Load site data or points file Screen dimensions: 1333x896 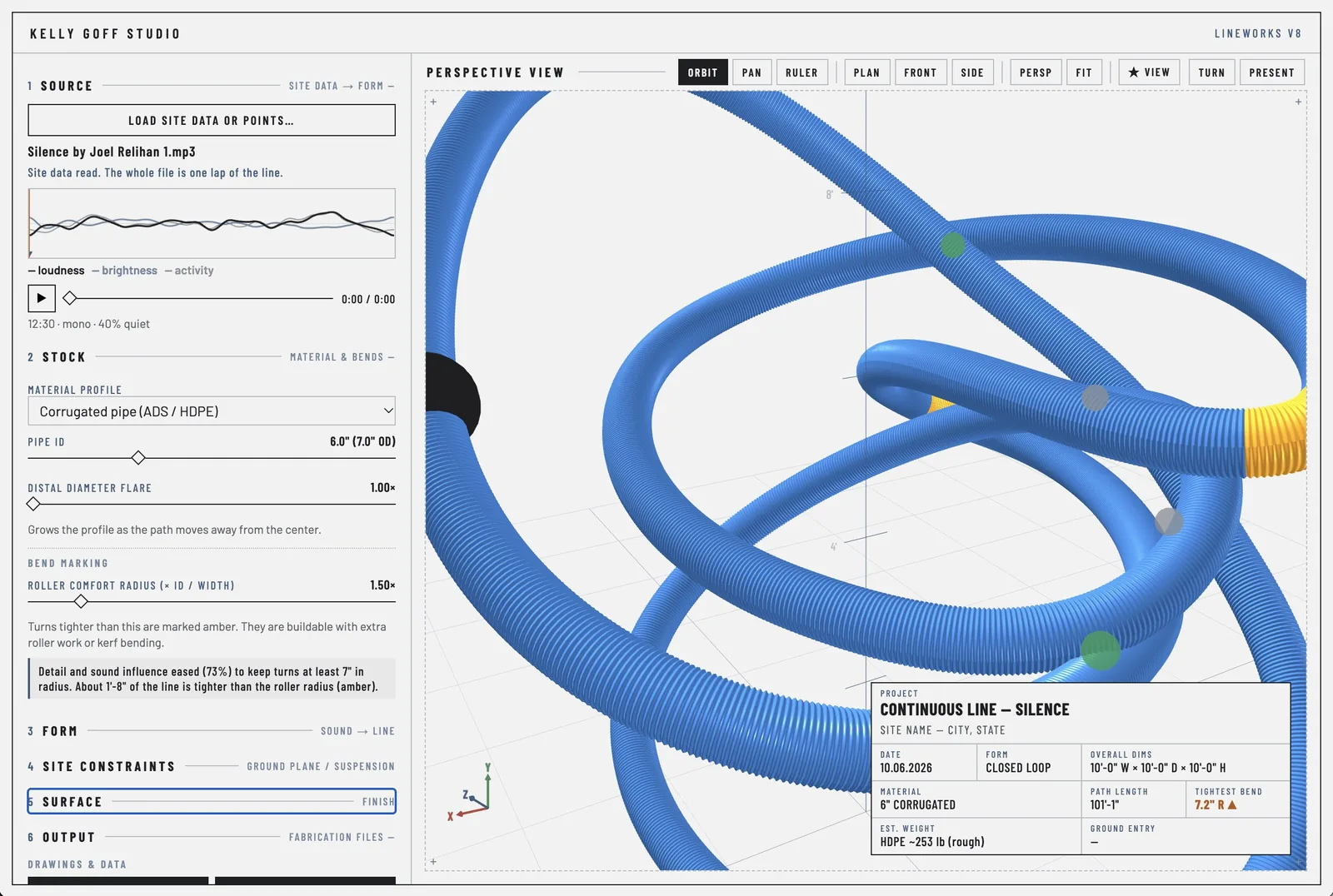(212, 121)
